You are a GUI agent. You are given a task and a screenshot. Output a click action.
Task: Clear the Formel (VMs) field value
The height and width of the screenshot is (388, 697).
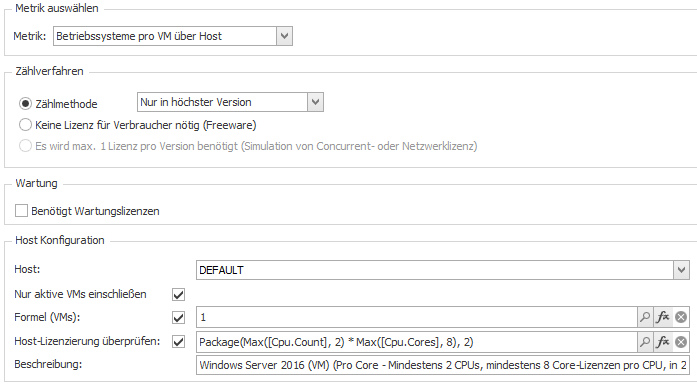pyautogui.click(x=681, y=317)
